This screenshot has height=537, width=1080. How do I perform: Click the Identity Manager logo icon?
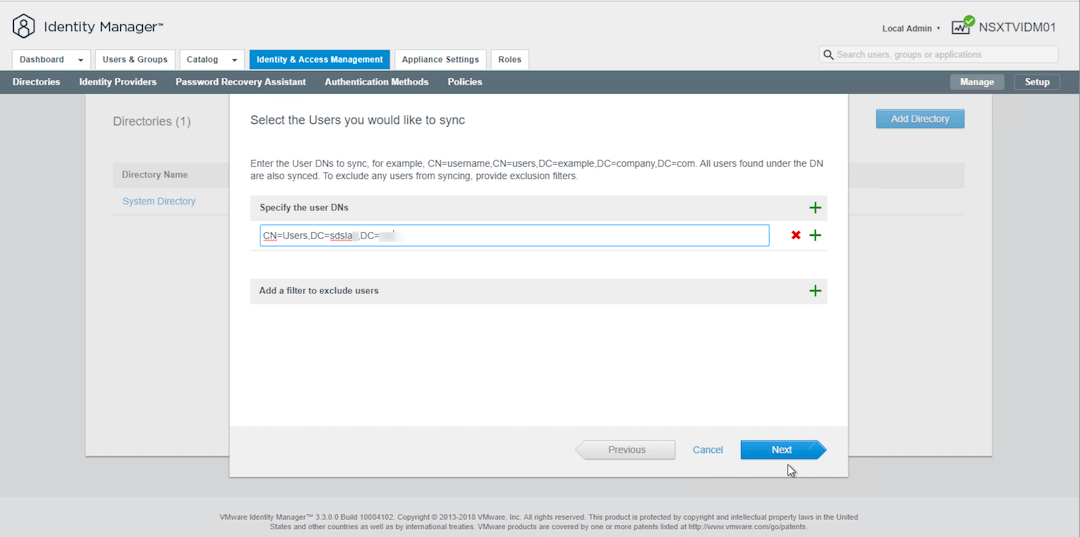click(23, 27)
